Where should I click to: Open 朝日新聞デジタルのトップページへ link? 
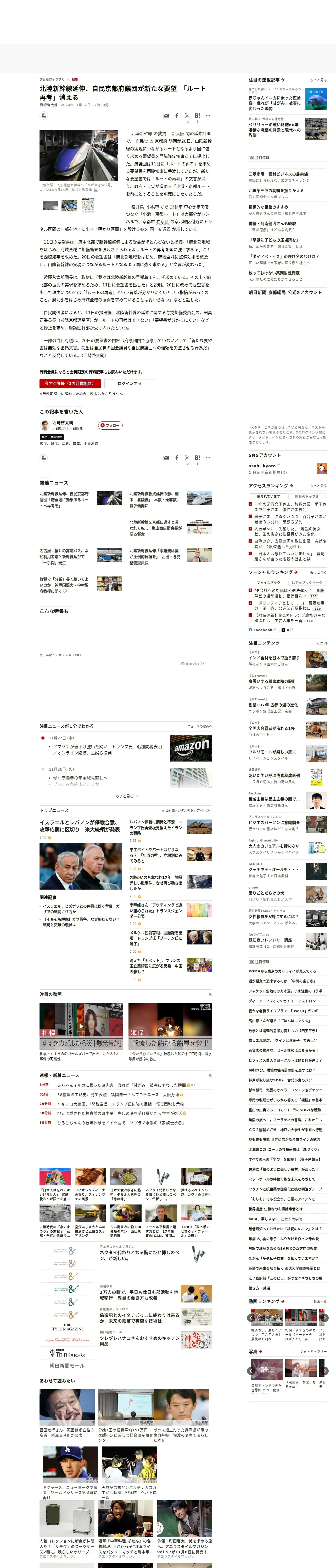tap(187, 810)
